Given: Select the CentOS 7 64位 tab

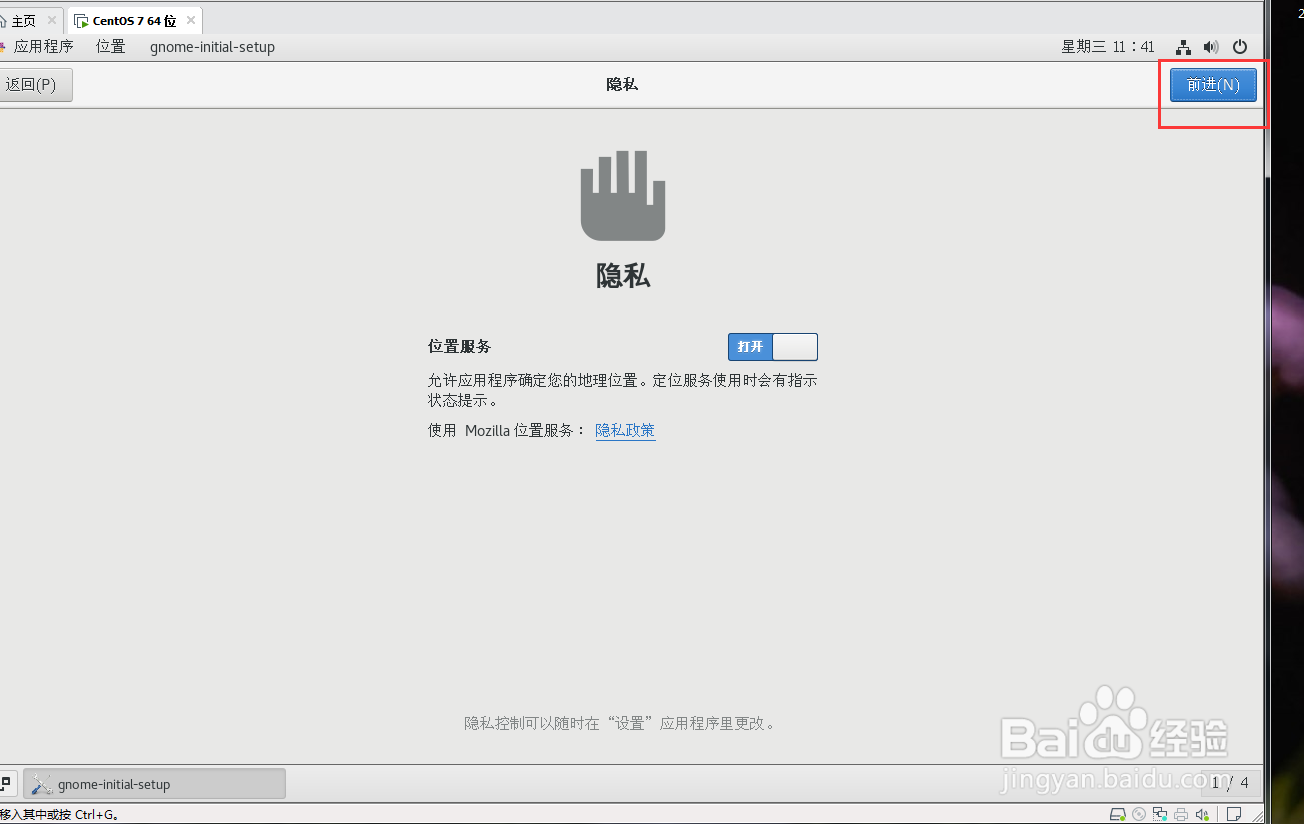Looking at the screenshot, I should 131,19.
